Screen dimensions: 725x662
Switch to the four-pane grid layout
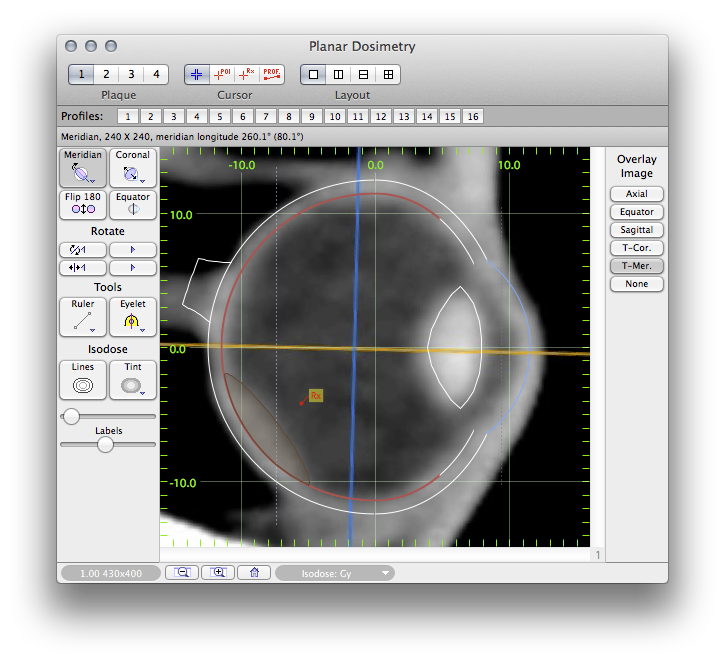(388, 74)
